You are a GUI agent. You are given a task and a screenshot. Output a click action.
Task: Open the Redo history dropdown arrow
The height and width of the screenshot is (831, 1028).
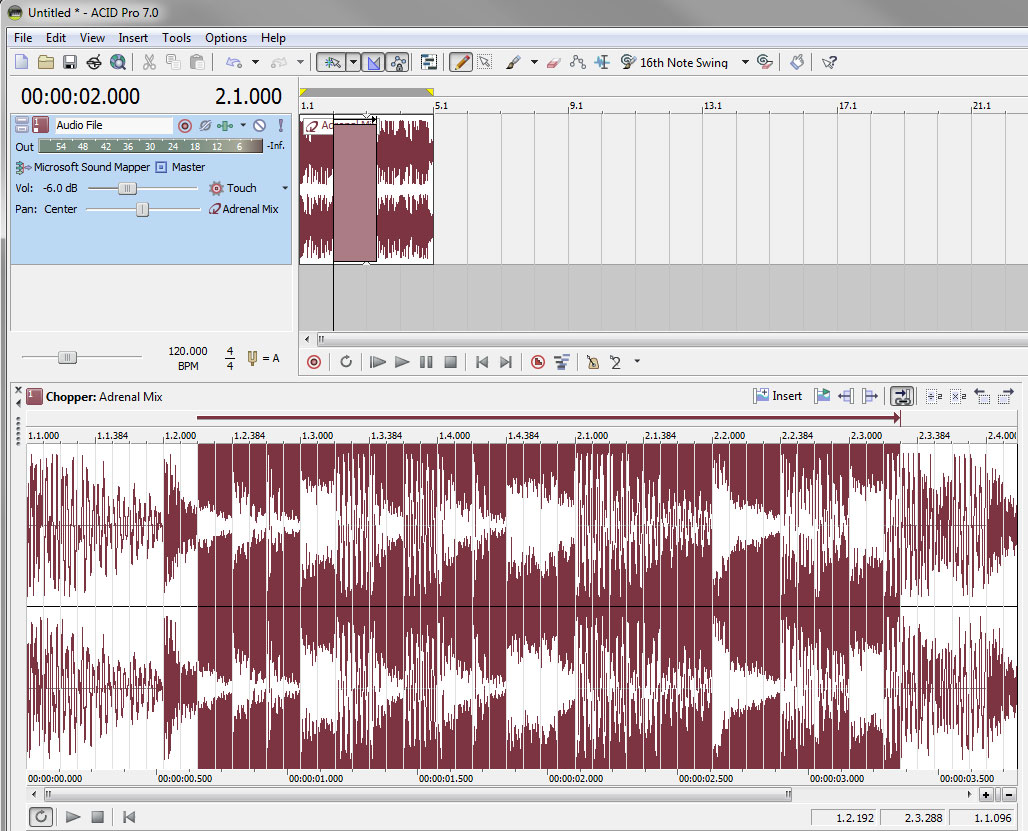tap(300, 62)
